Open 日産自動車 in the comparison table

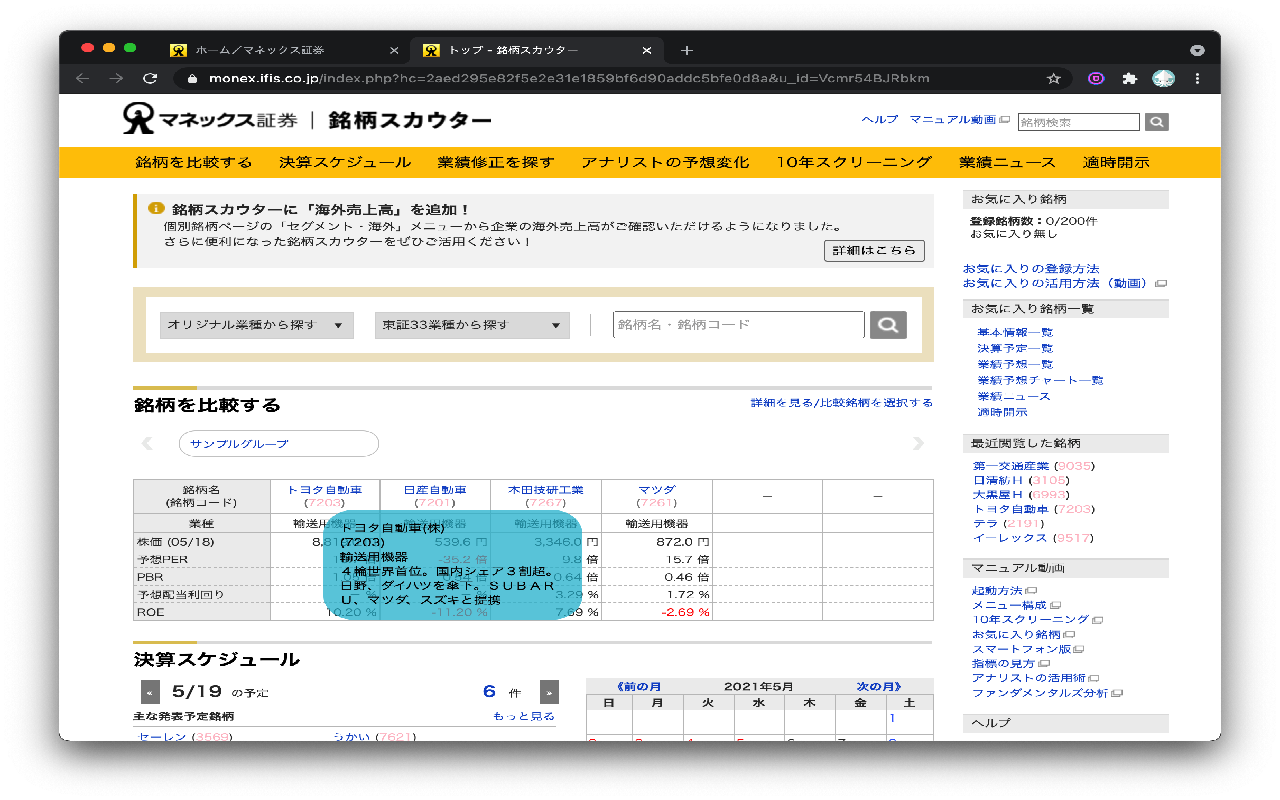point(435,490)
